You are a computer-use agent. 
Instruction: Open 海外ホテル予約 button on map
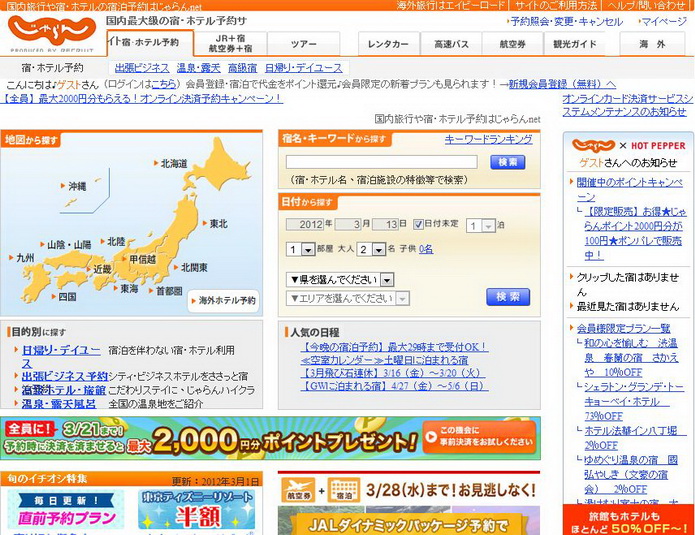pyautogui.click(x=223, y=301)
